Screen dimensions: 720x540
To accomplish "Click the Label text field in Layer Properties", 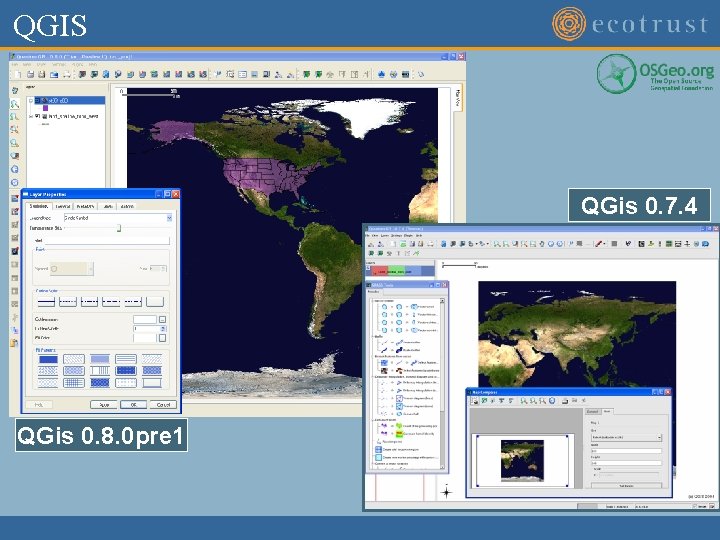I will point(107,240).
